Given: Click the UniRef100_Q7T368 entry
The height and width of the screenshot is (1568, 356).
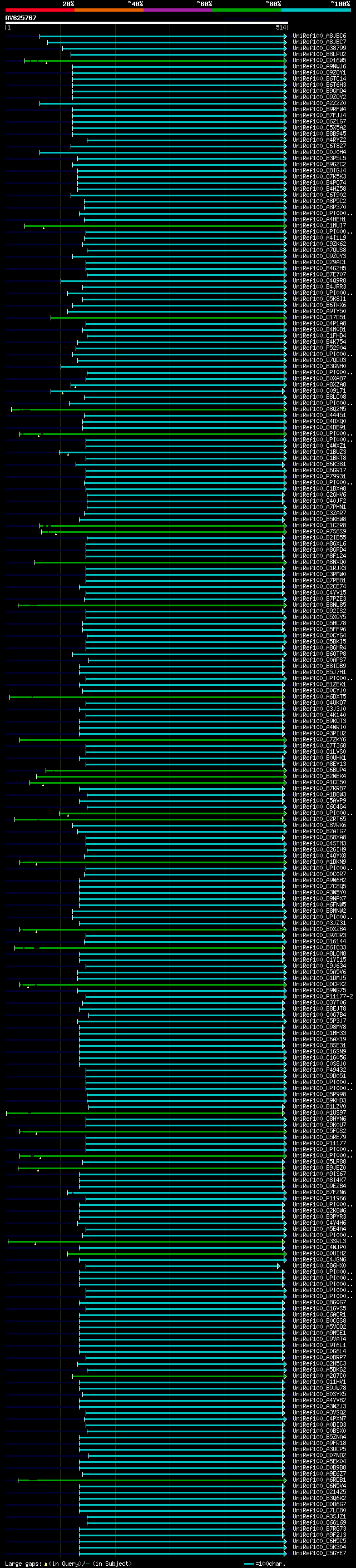Looking at the screenshot, I should (x=319, y=746).
